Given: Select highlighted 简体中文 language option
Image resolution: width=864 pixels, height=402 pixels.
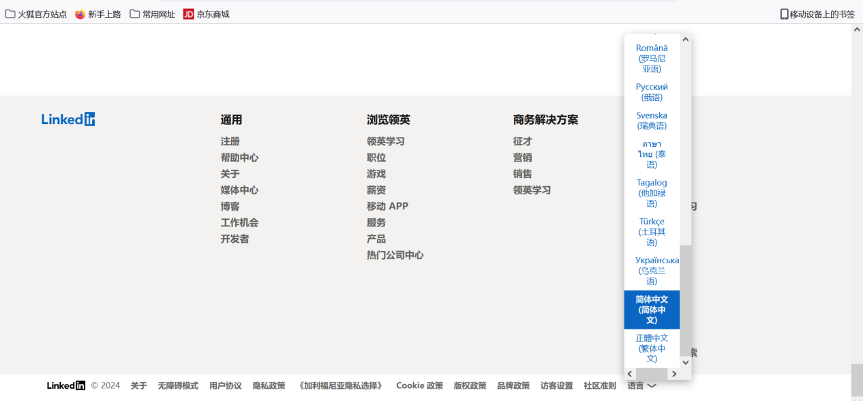Looking at the screenshot, I should pos(651,309).
